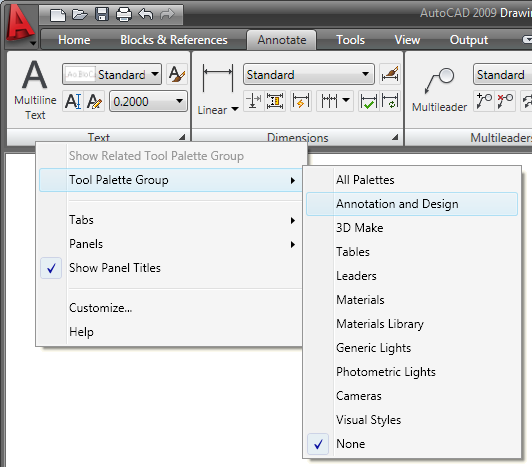Open the text style Standard dropdown
Image resolution: width=532 pixels, height=467 pixels.
click(112, 74)
